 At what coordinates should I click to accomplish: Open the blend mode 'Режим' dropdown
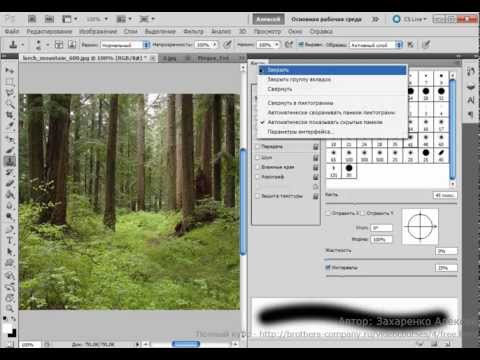[126, 44]
